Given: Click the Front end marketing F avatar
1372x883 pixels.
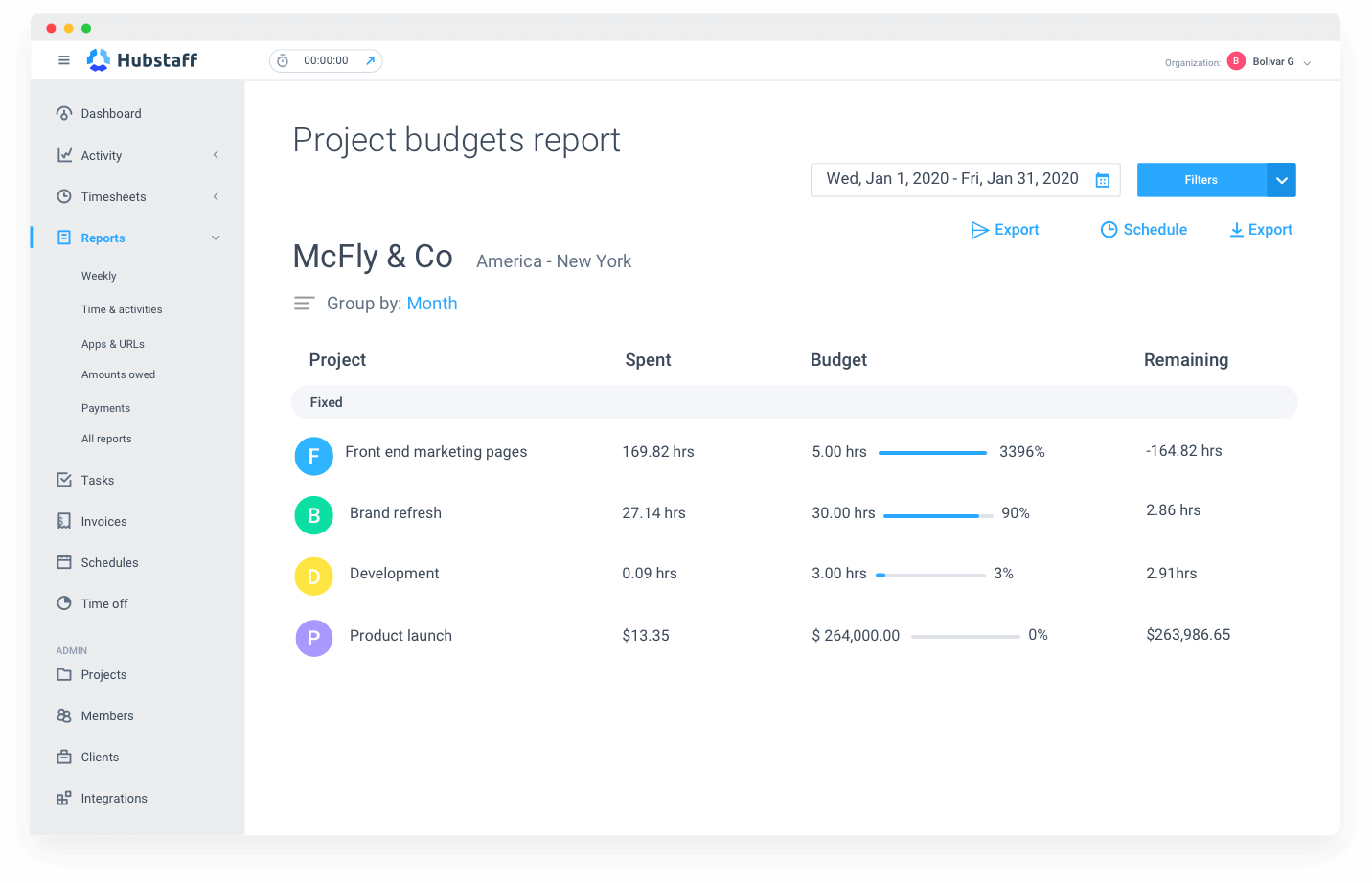Looking at the screenshot, I should 313,456.
